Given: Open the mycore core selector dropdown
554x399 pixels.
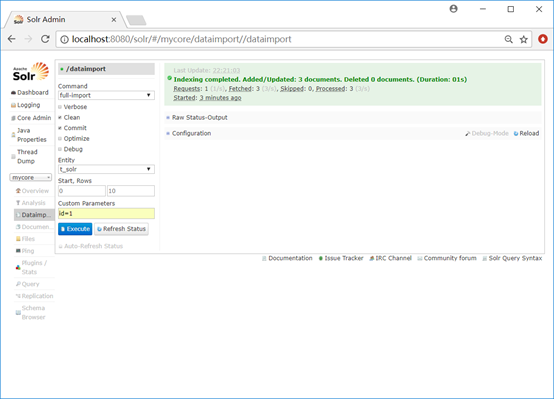Looking at the screenshot, I should (31, 177).
